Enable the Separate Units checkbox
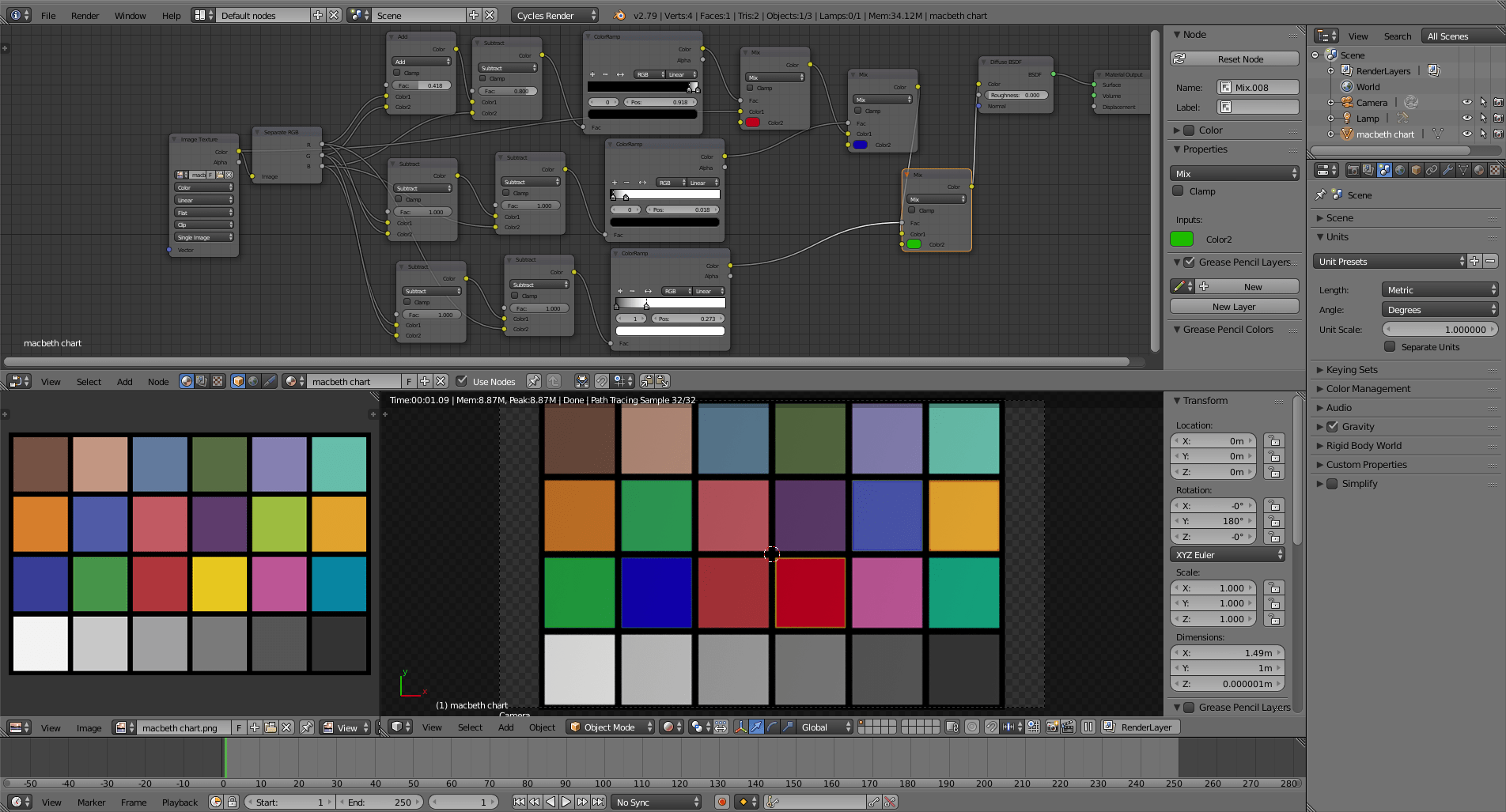Image resolution: width=1506 pixels, height=812 pixels. click(1390, 346)
